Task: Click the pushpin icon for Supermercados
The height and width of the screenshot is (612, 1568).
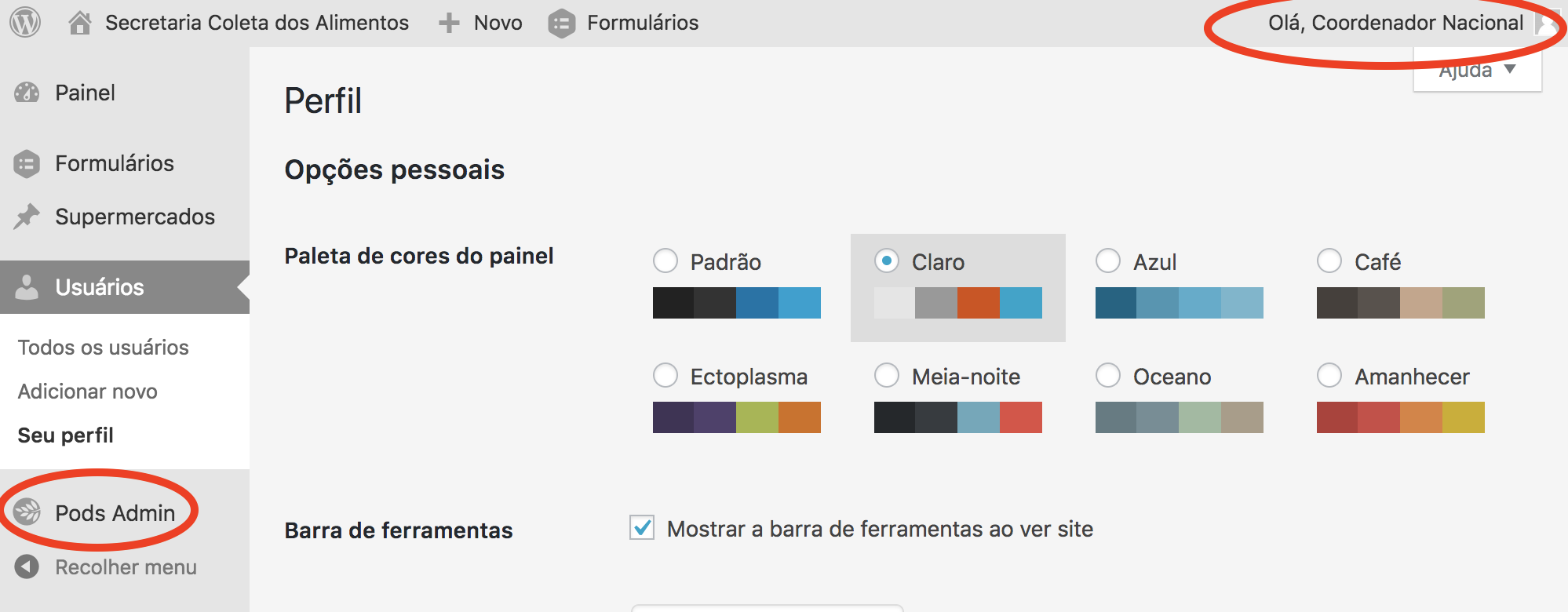Action: 27,217
